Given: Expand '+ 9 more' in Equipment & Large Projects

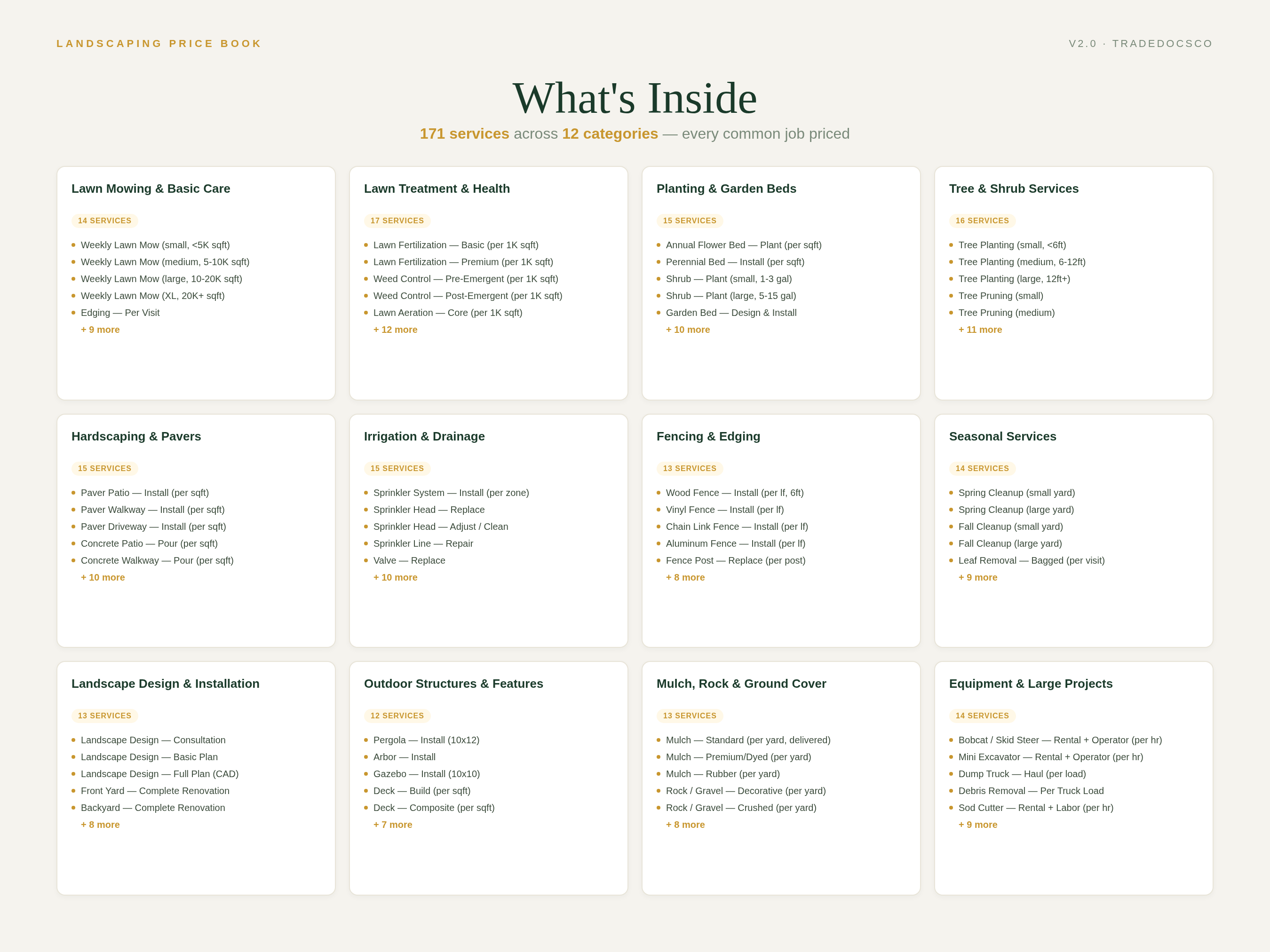Looking at the screenshot, I should coord(978,825).
